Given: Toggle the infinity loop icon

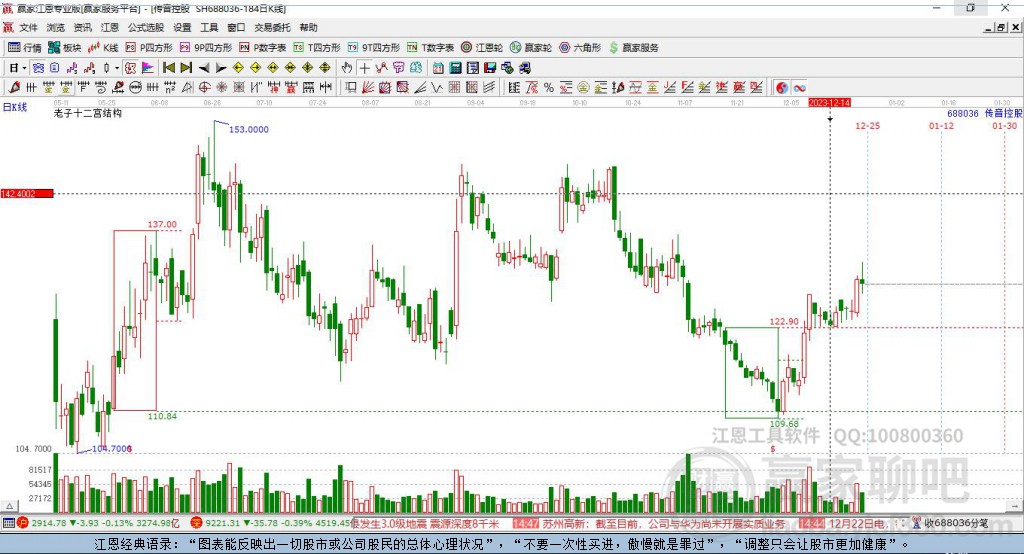Looking at the screenshot, I should pos(799,88).
